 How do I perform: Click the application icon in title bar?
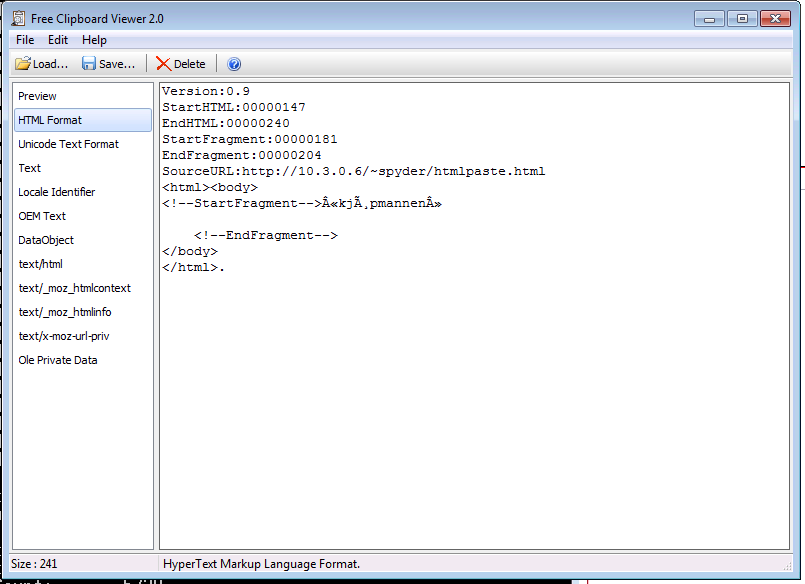(19, 19)
